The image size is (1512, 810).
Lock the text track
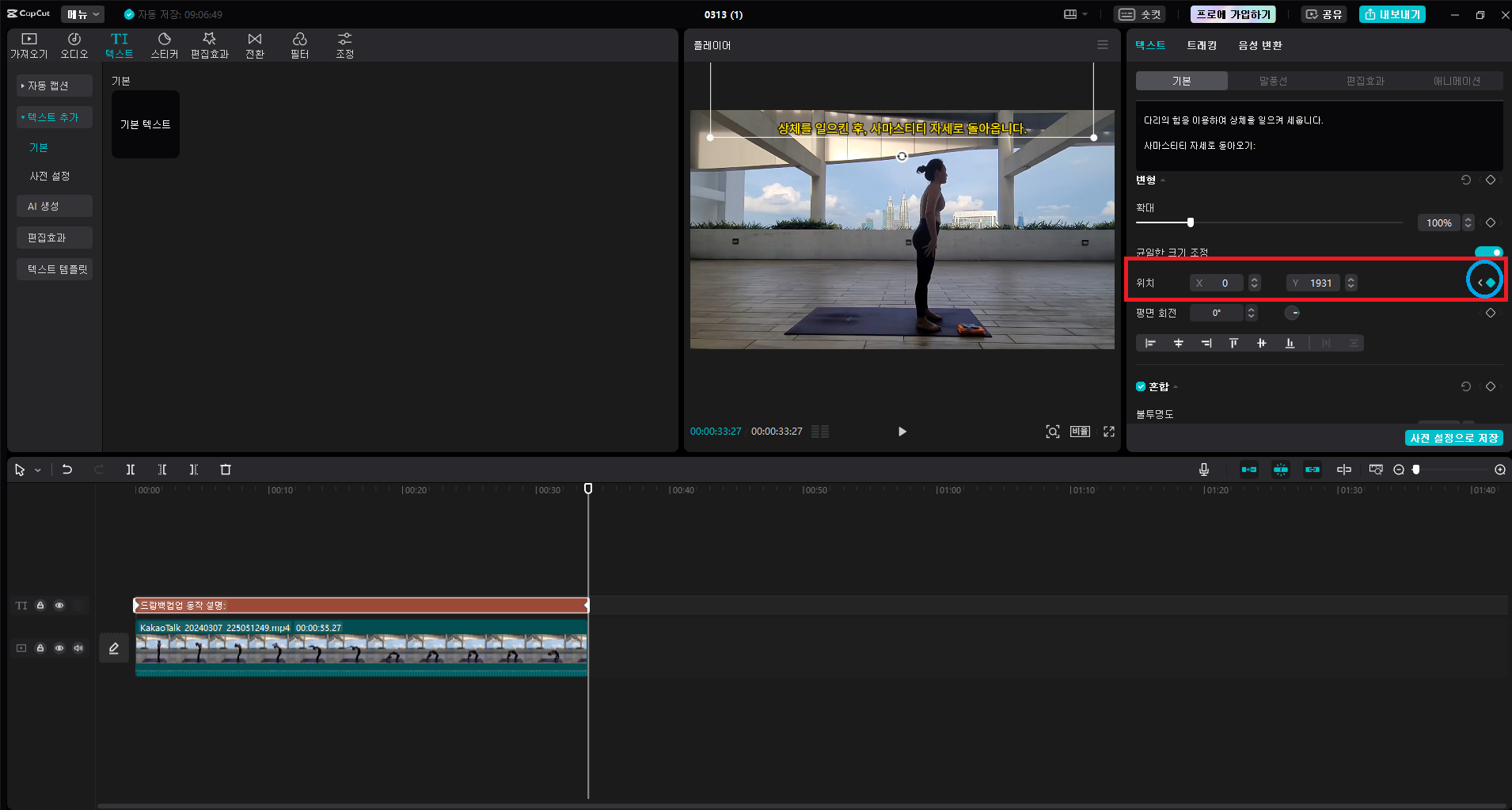pyautogui.click(x=40, y=605)
